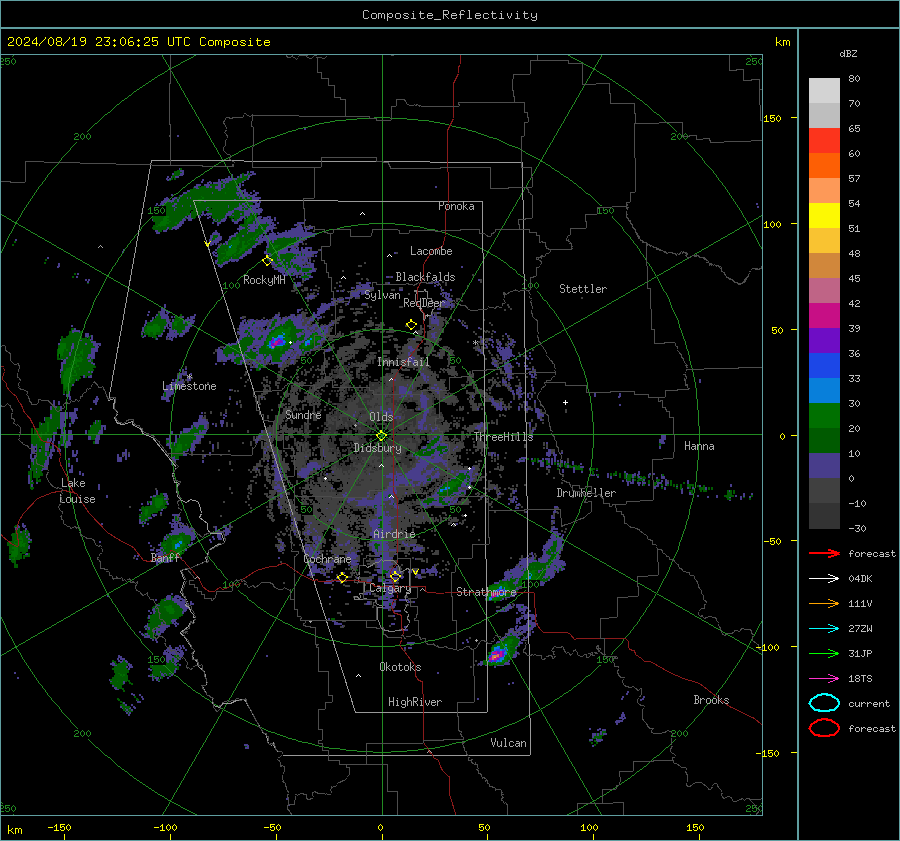Click the green 31JP arrow in the legend
Screen dimensions: 900x841
[x=824, y=653]
